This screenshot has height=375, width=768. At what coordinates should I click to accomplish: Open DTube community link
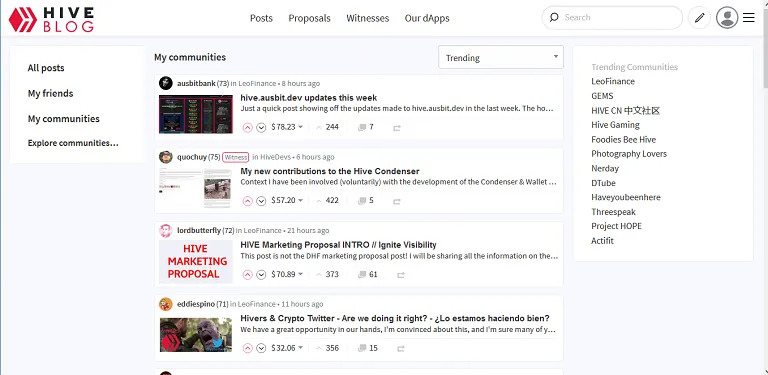(x=603, y=183)
